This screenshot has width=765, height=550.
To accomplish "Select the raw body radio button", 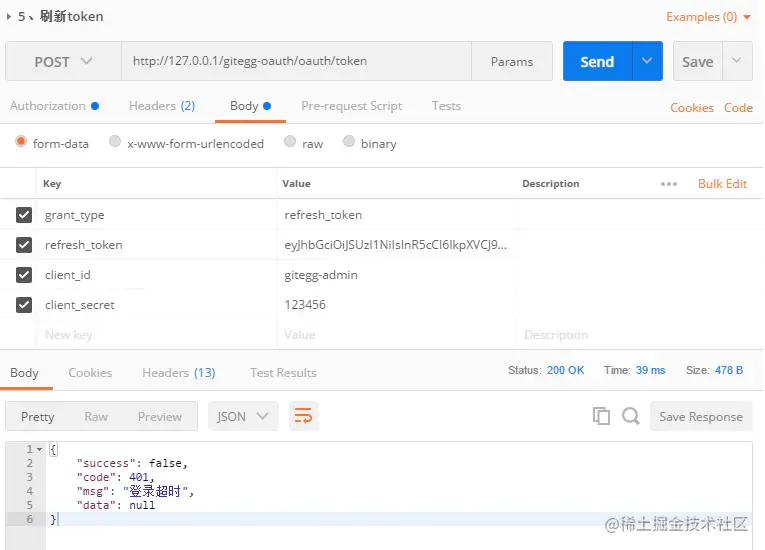I will pos(290,142).
